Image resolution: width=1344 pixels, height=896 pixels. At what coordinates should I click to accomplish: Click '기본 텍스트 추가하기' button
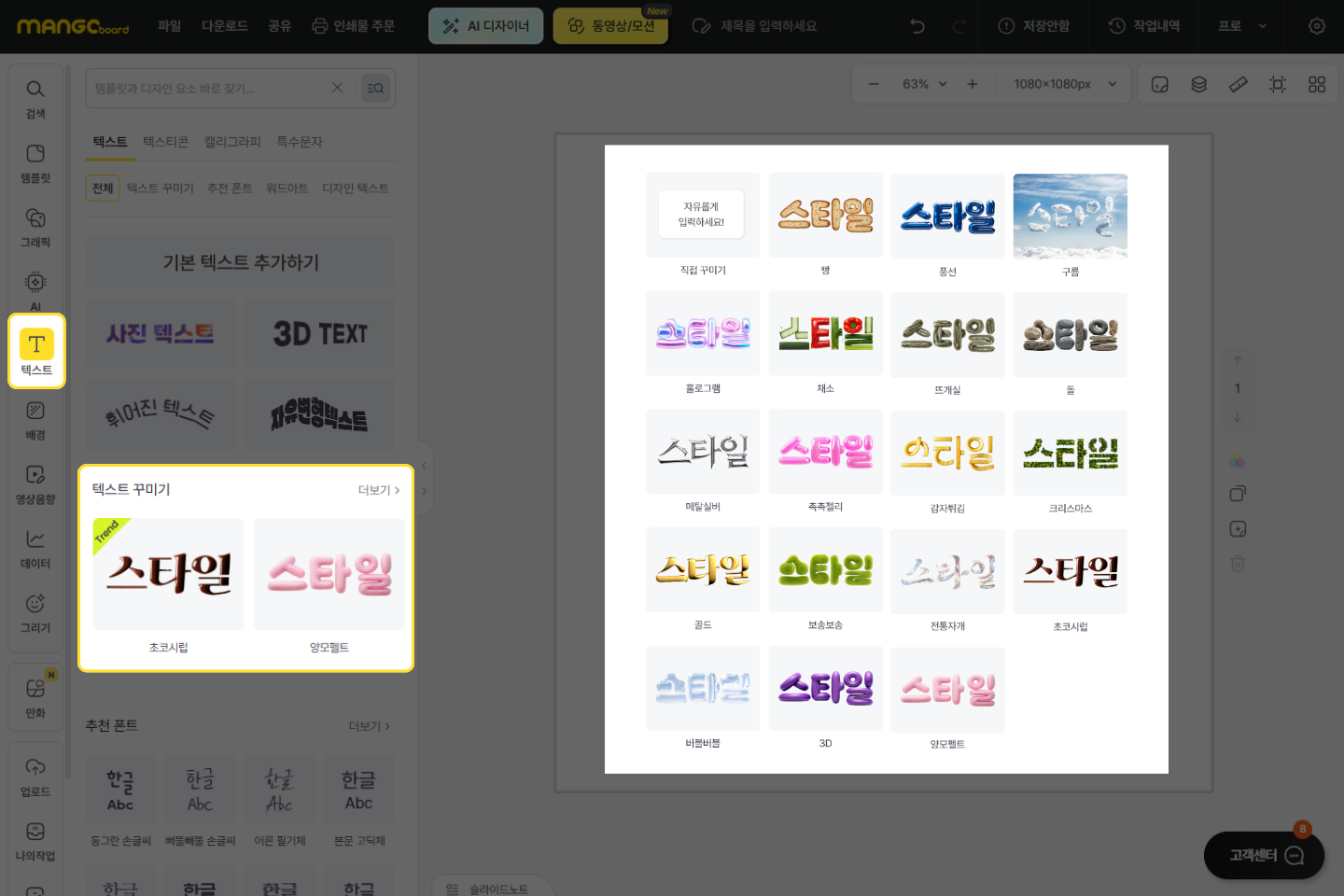(241, 262)
